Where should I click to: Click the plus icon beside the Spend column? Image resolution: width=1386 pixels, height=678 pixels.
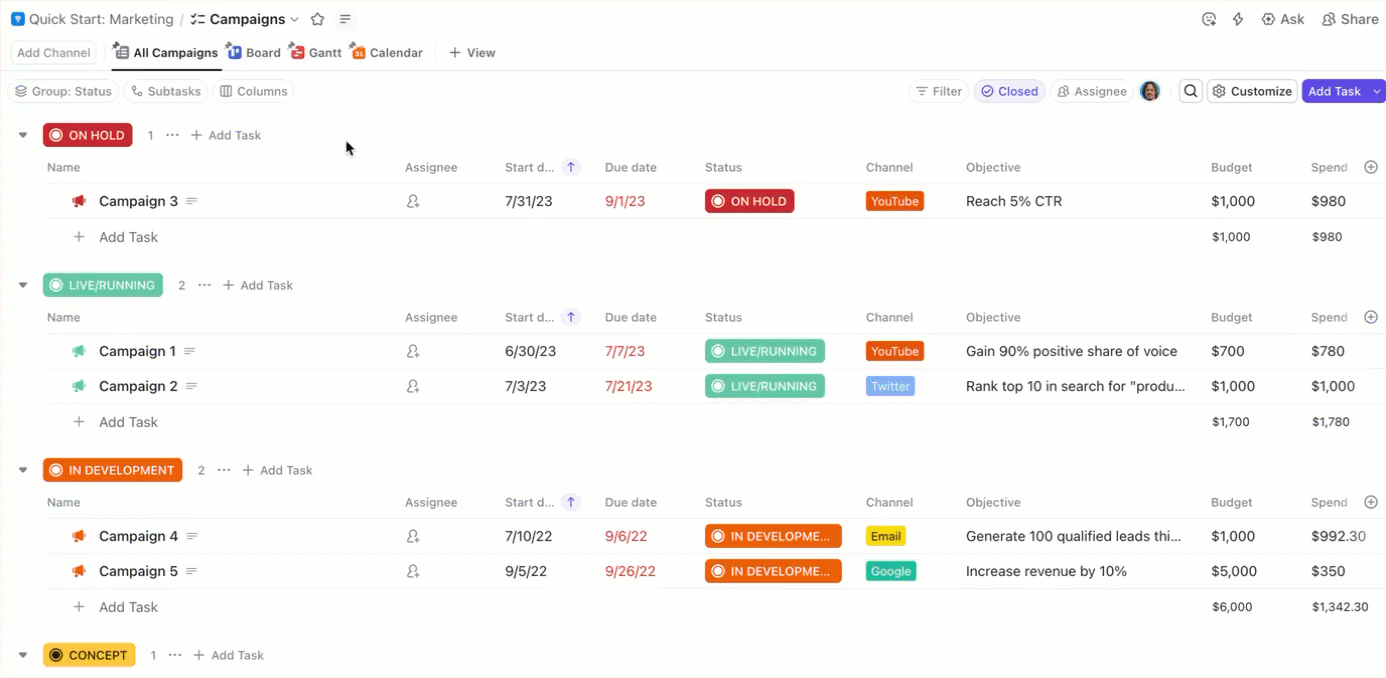click(x=1371, y=167)
